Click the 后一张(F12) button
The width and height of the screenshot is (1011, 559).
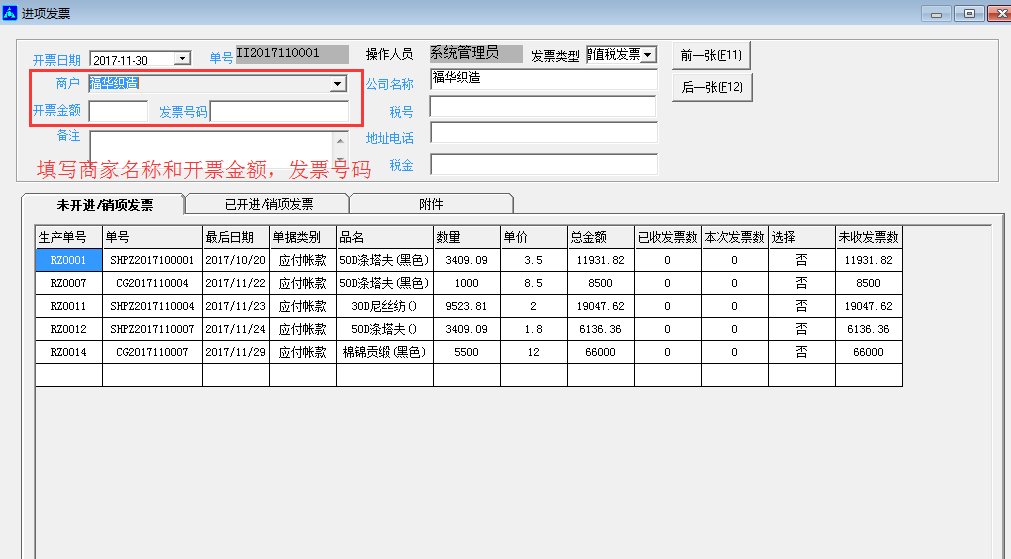[712, 87]
